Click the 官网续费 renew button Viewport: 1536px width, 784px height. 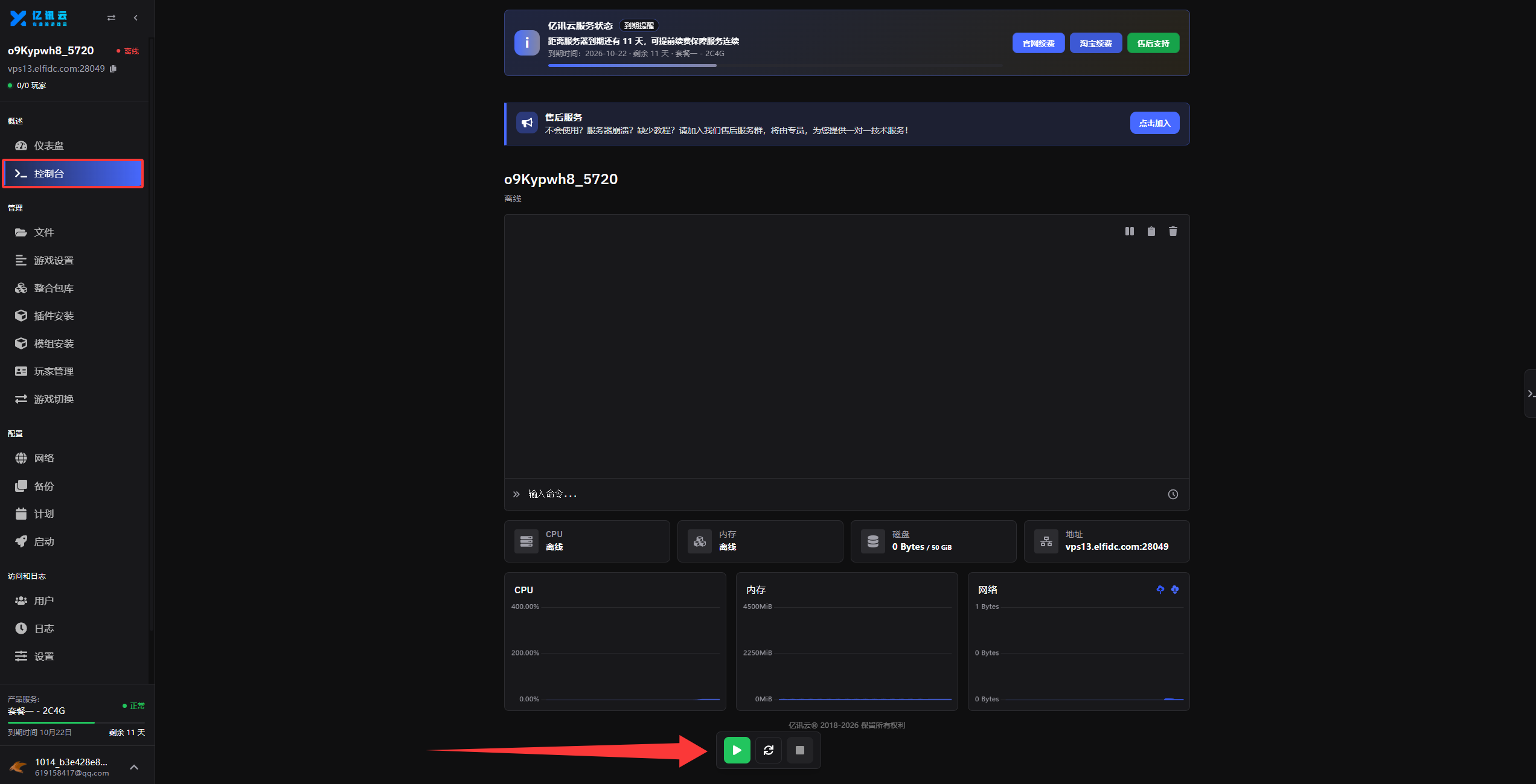coord(1038,43)
